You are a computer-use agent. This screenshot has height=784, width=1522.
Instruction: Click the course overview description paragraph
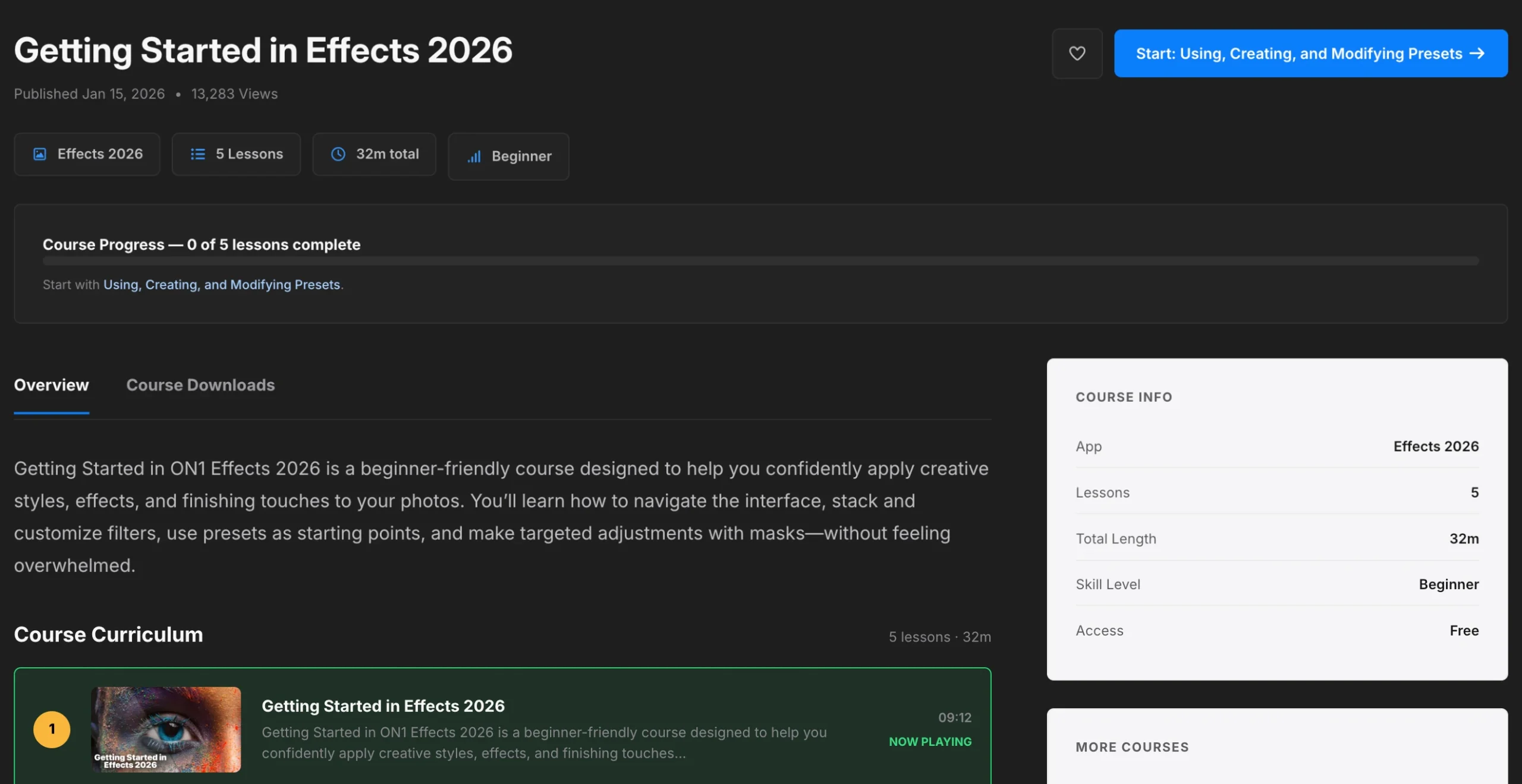click(x=501, y=517)
